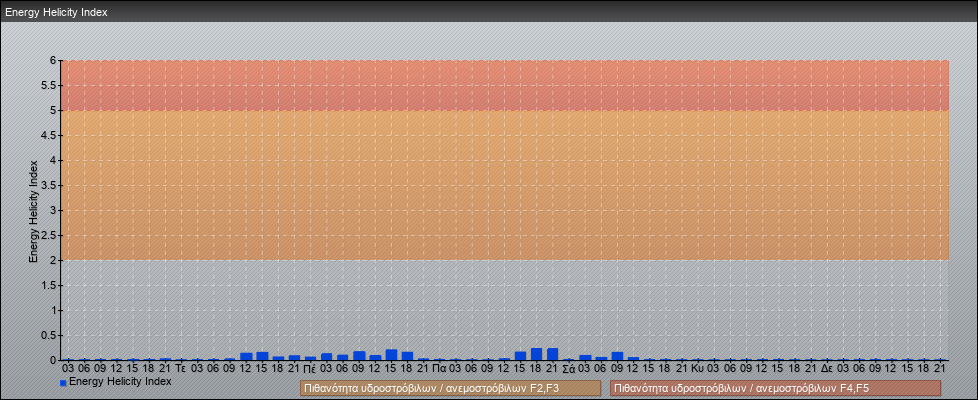Click the y-axis value 6
The width and height of the screenshot is (978, 400).
pos(54,61)
